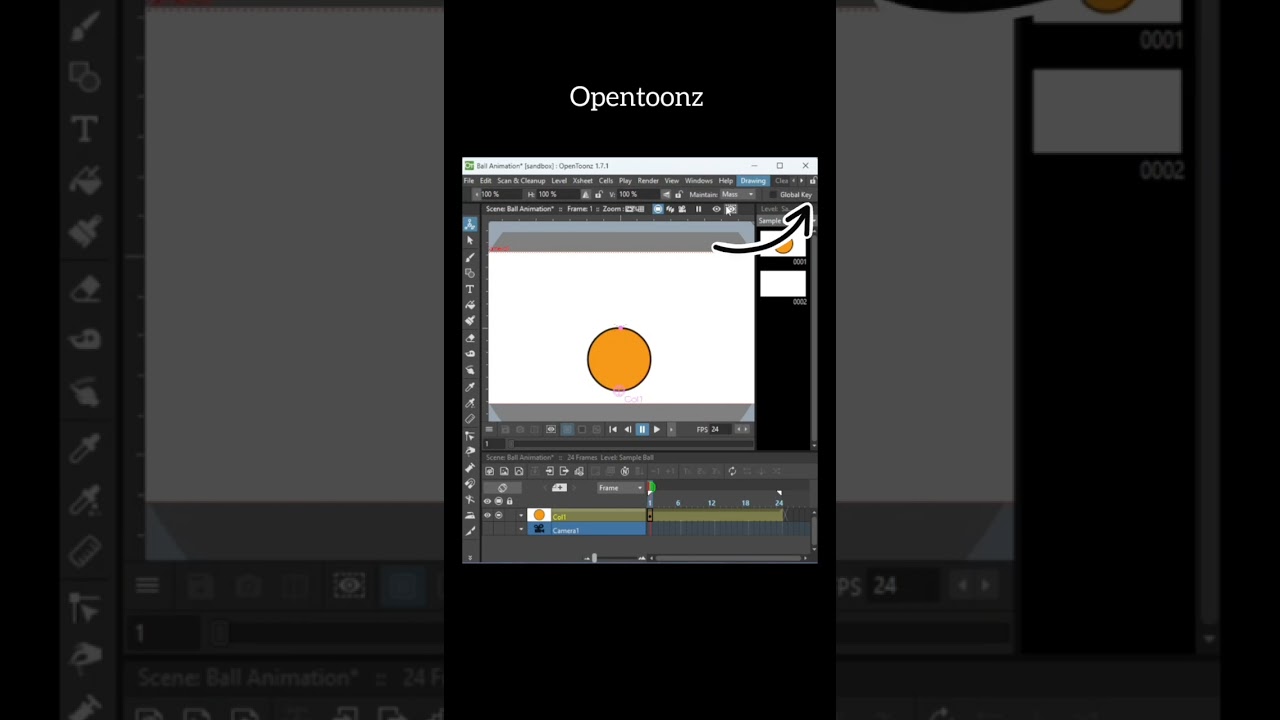The height and width of the screenshot is (720, 1280).
Task: Switch viewer to Camera Stand view
Action: [658, 209]
